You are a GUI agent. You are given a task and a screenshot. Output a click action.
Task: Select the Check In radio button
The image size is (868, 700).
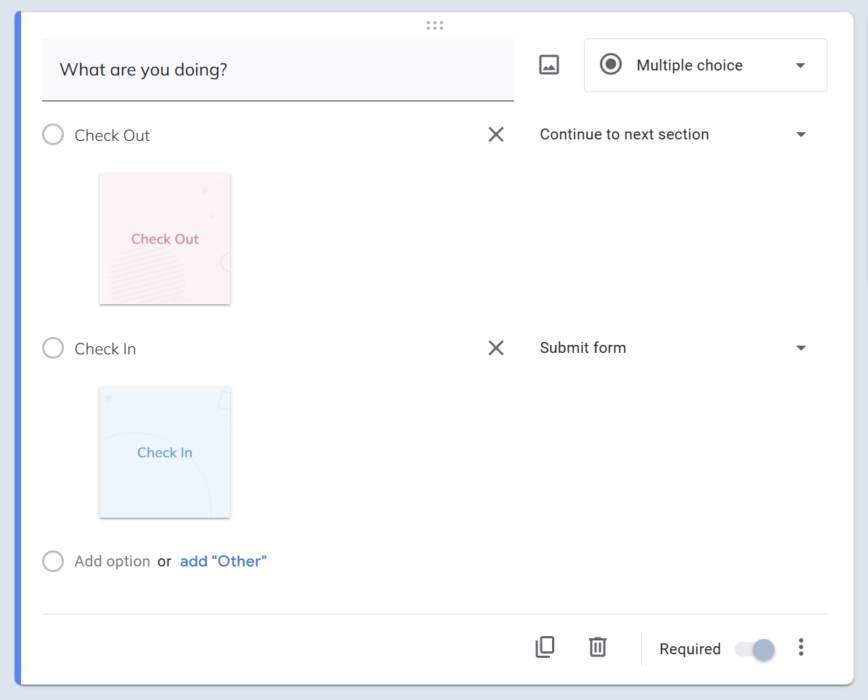click(53, 348)
